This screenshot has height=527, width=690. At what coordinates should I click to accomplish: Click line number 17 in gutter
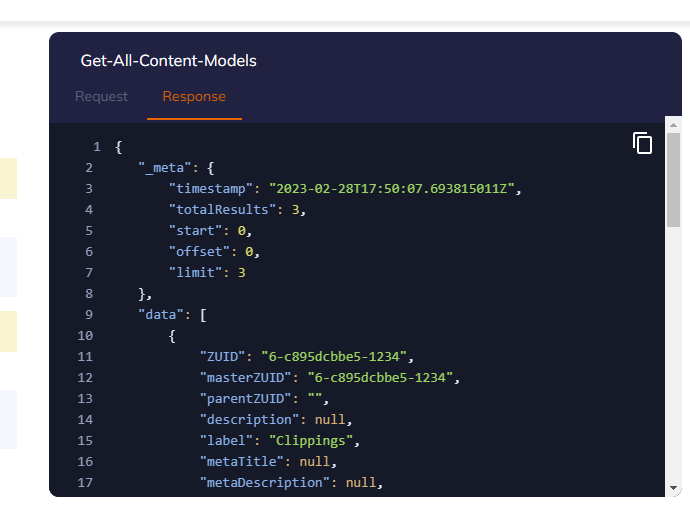point(85,483)
